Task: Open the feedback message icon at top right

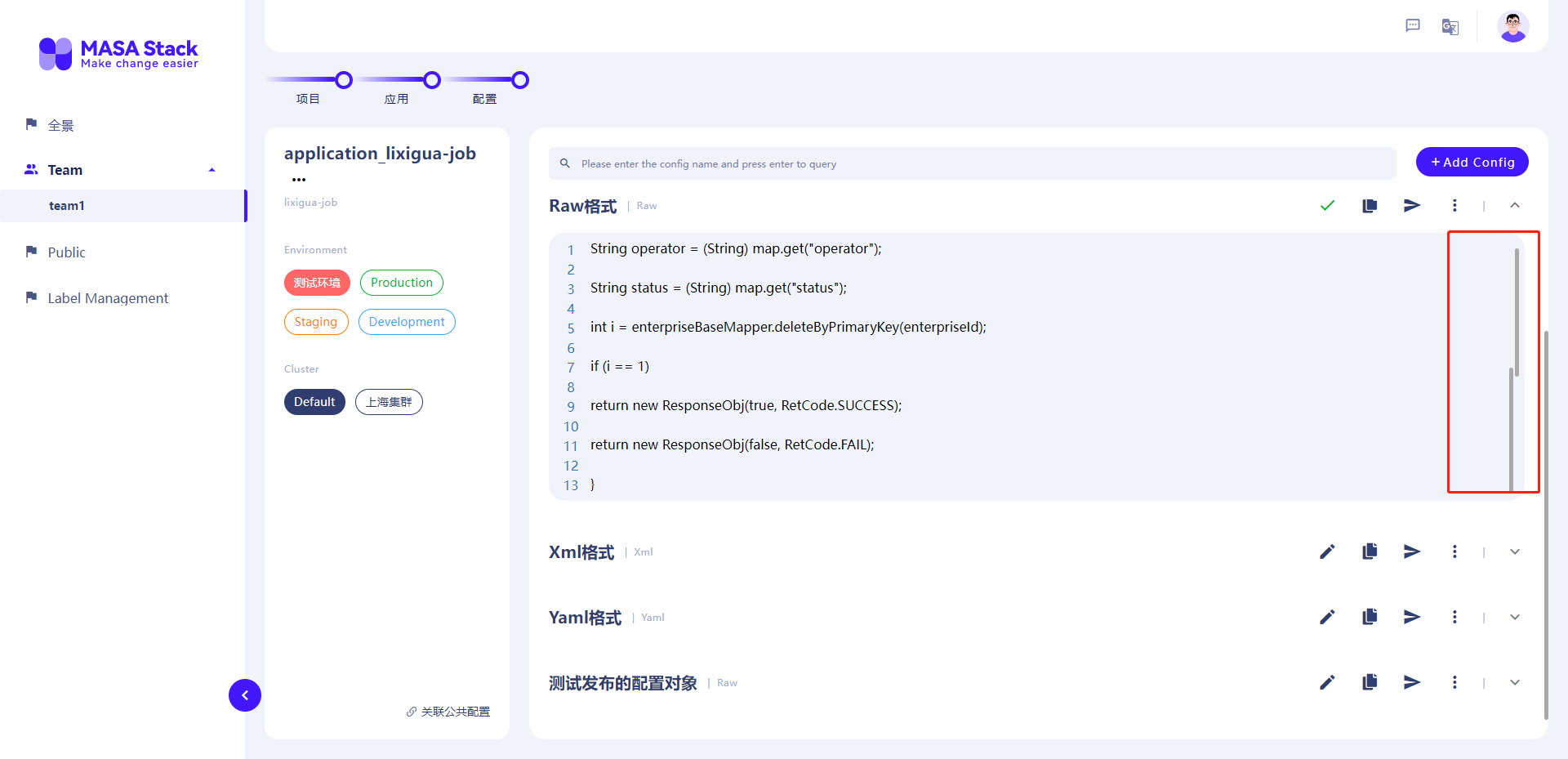Action: (x=1412, y=25)
